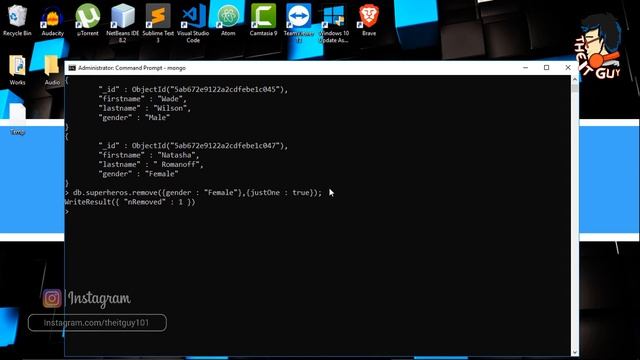Screen dimensions: 640x360
Task: Click the "lastname" : "Wilson" line
Action: tap(144, 108)
